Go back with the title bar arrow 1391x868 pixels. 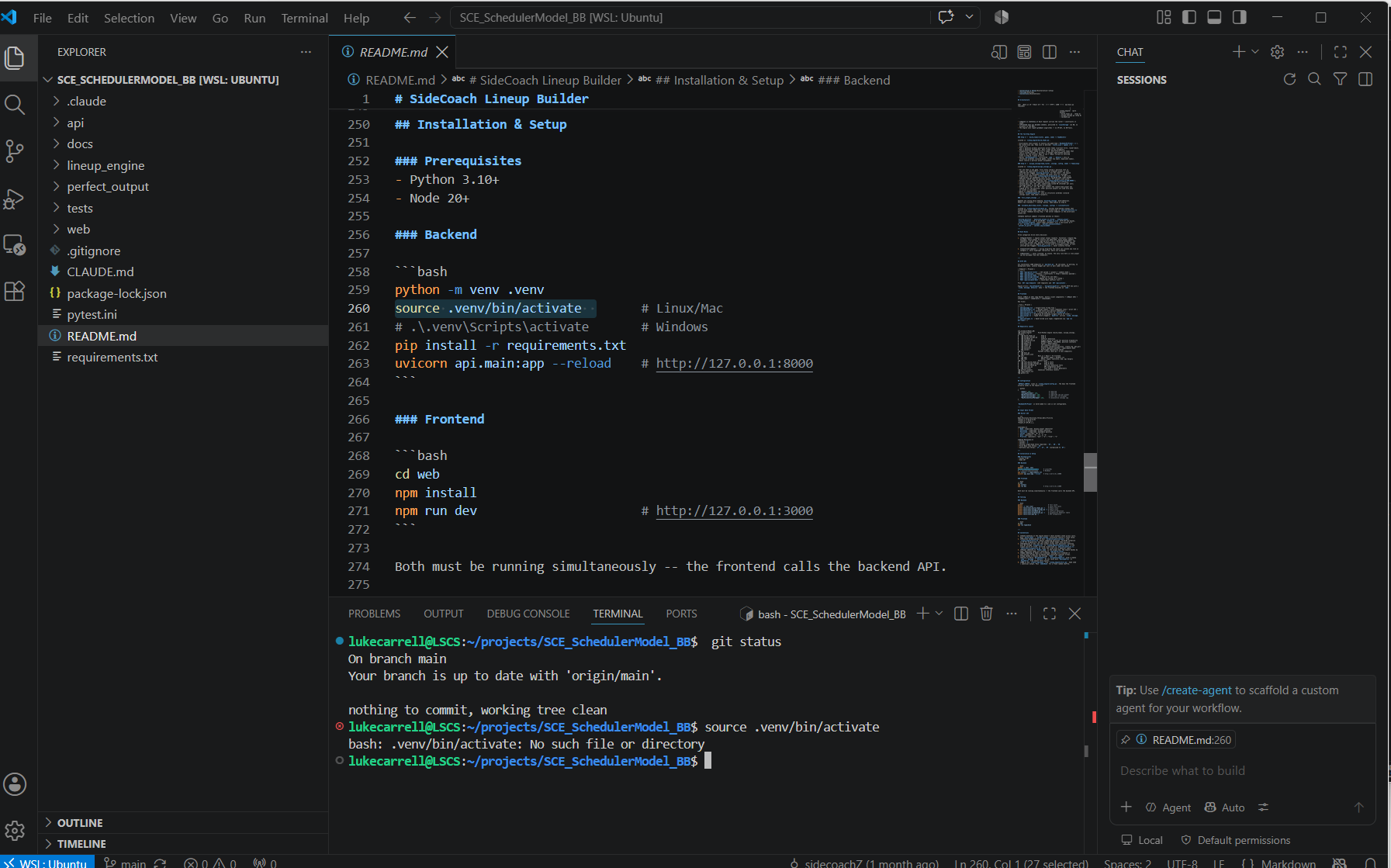coord(410,17)
